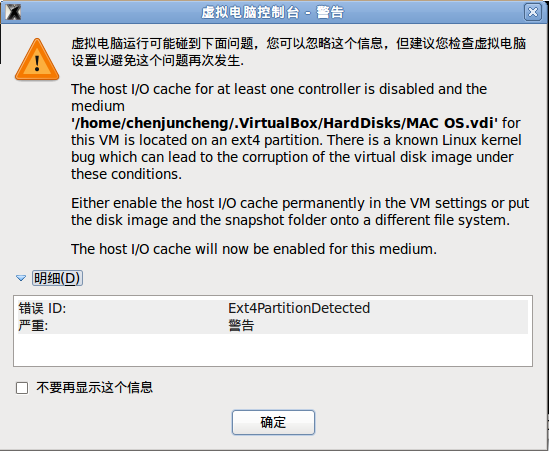
Task: Click the 'Either enable the host I/O cache' paragraph
Action: (x=300, y=212)
